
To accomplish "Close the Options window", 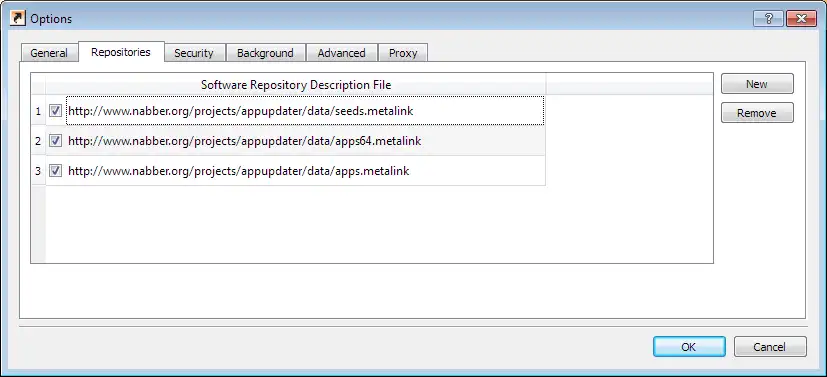I will [801, 19].
